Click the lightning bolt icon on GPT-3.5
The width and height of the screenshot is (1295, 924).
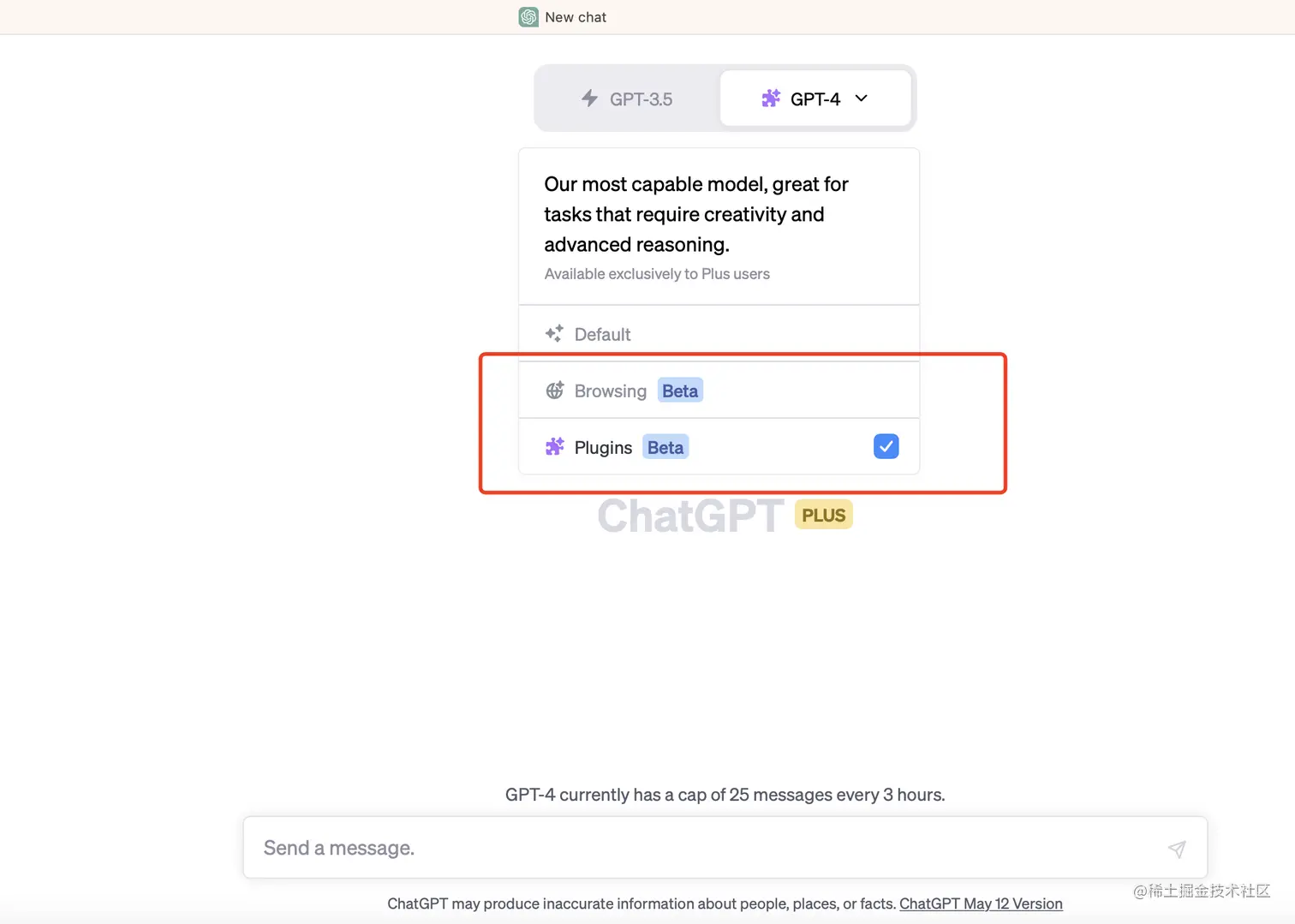tap(589, 98)
